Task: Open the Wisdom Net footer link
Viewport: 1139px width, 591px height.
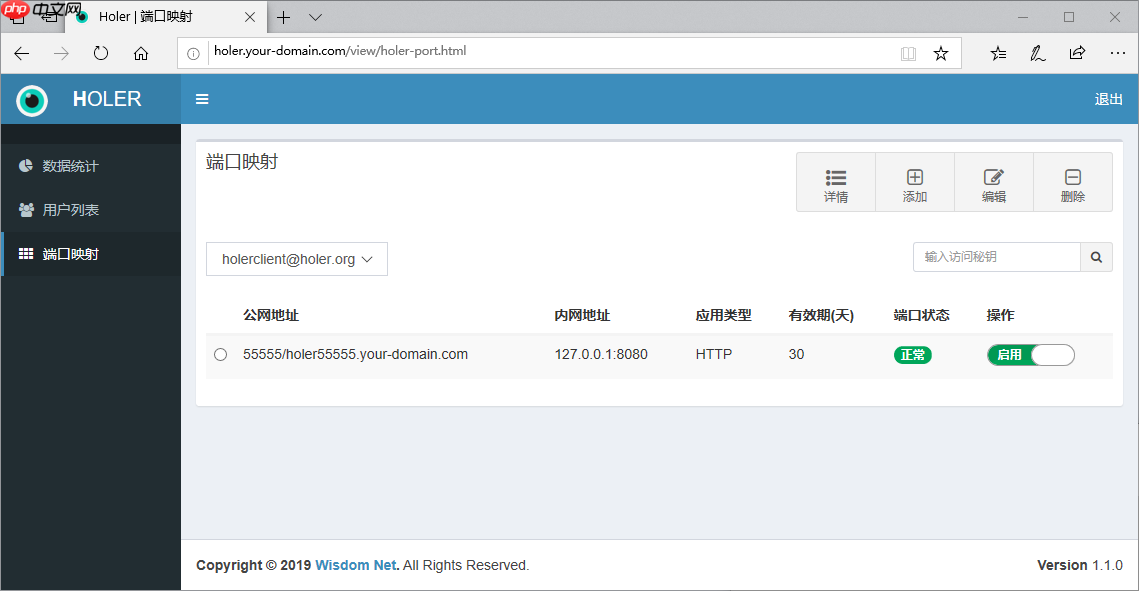Action: 355,565
